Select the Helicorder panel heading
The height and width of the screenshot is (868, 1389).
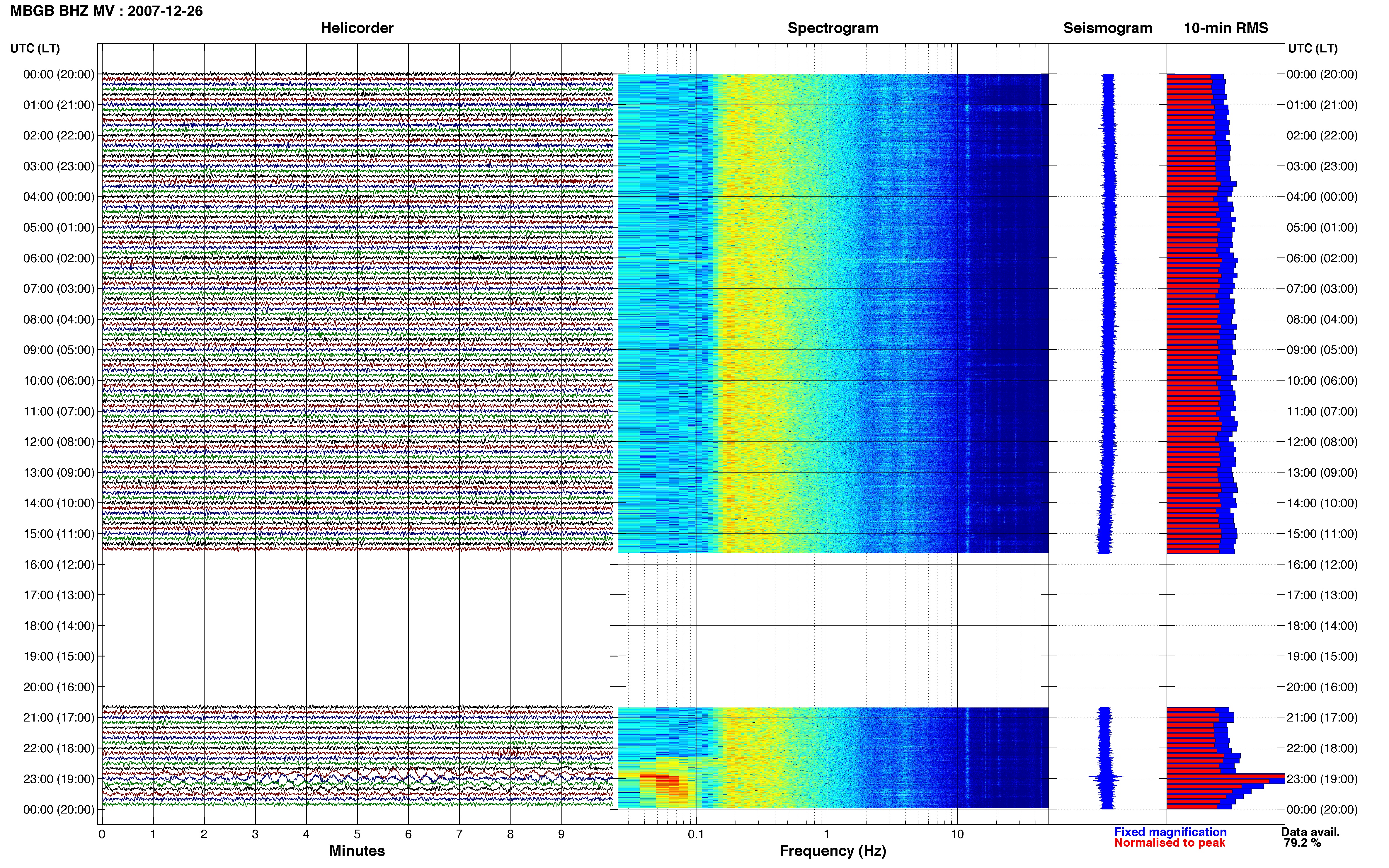pyautogui.click(x=357, y=28)
